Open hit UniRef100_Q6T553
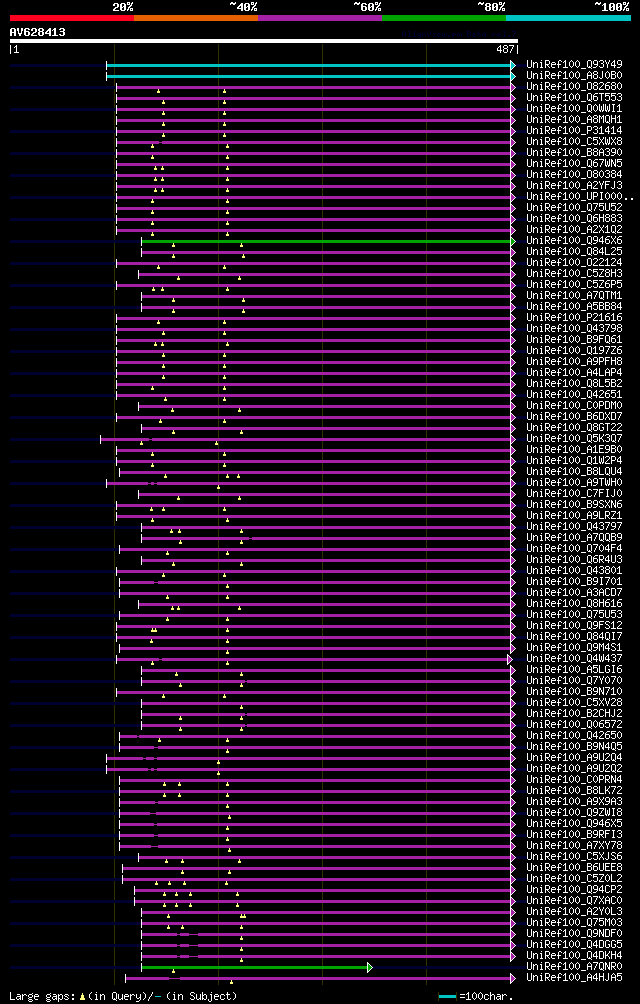Image resolution: width=640 pixels, height=1004 pixels. tap(574, 97)
